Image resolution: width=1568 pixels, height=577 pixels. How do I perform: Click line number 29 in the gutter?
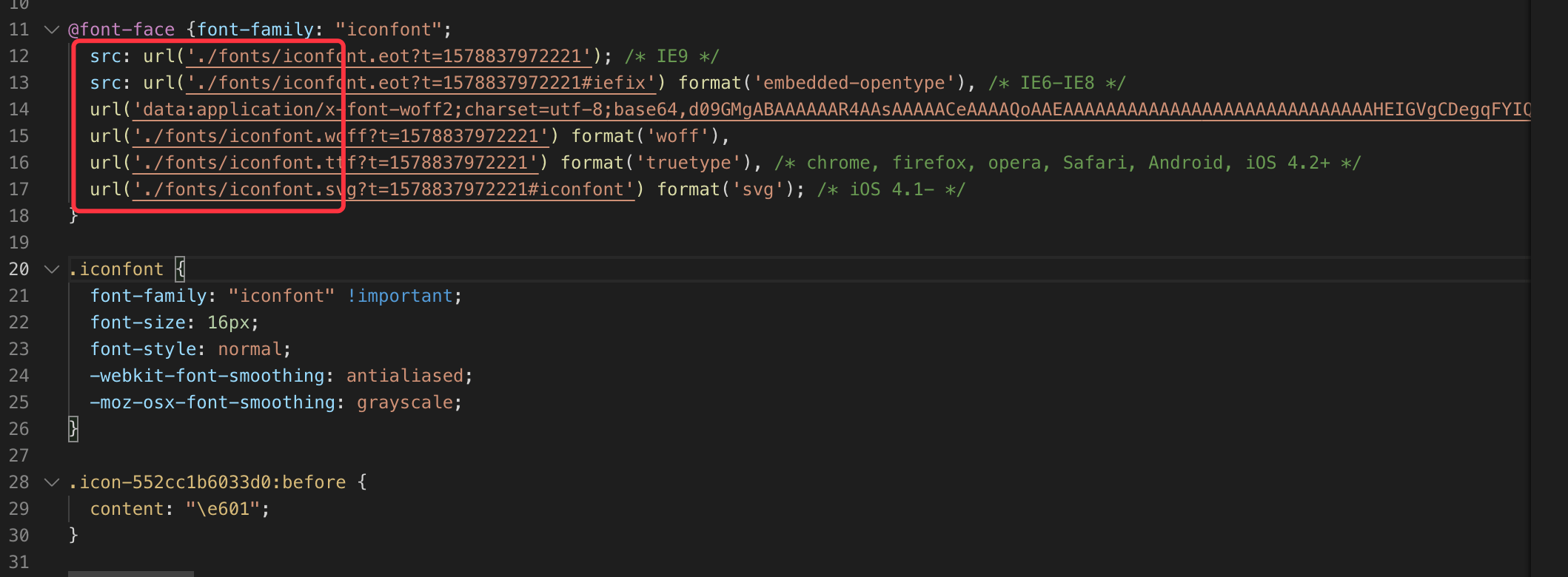pyautogui.click(x=19, y=509)
